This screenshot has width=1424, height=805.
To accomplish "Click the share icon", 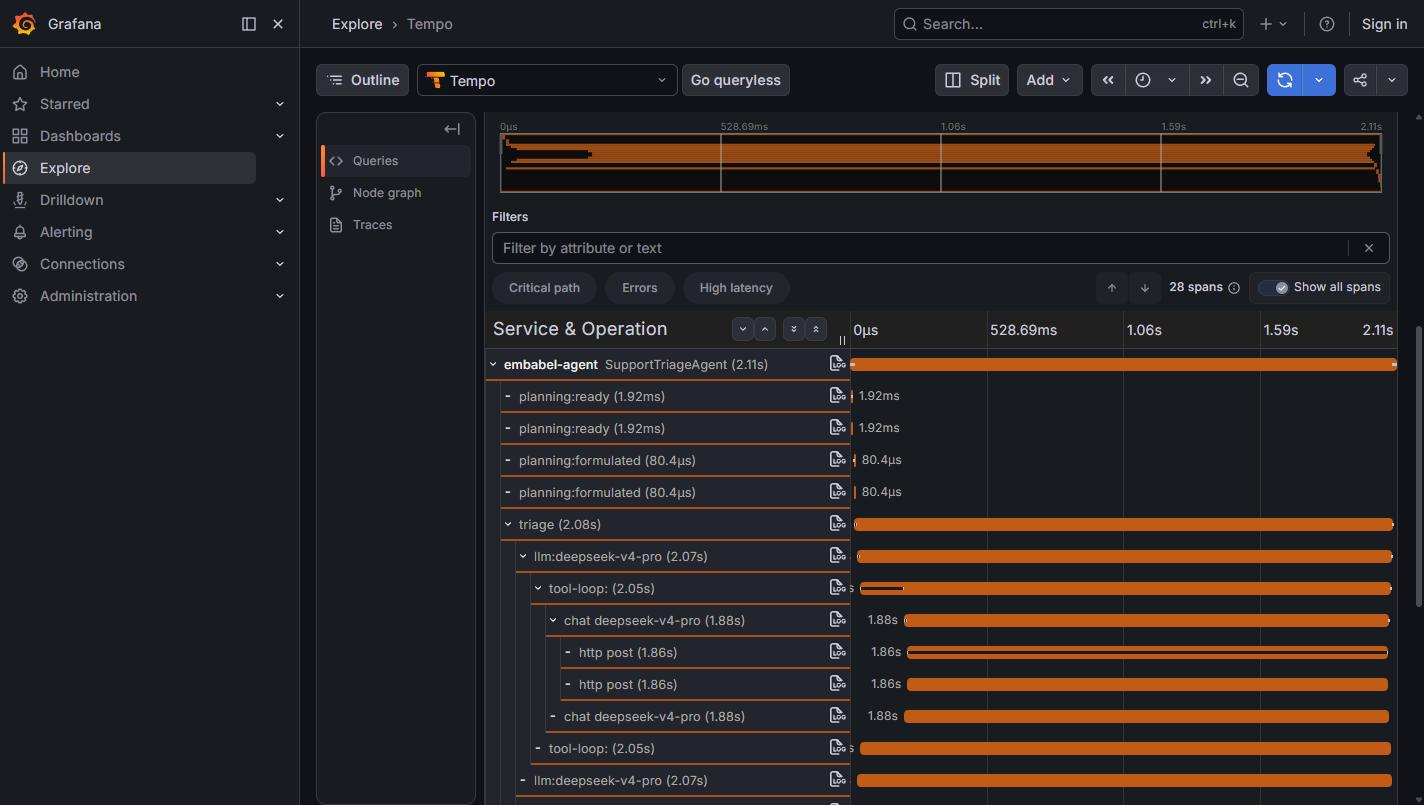I will coord(1360,80).
